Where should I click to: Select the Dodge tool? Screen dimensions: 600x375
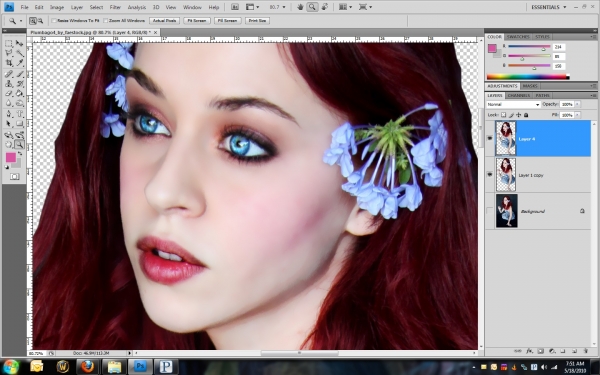tap(19, 103)
